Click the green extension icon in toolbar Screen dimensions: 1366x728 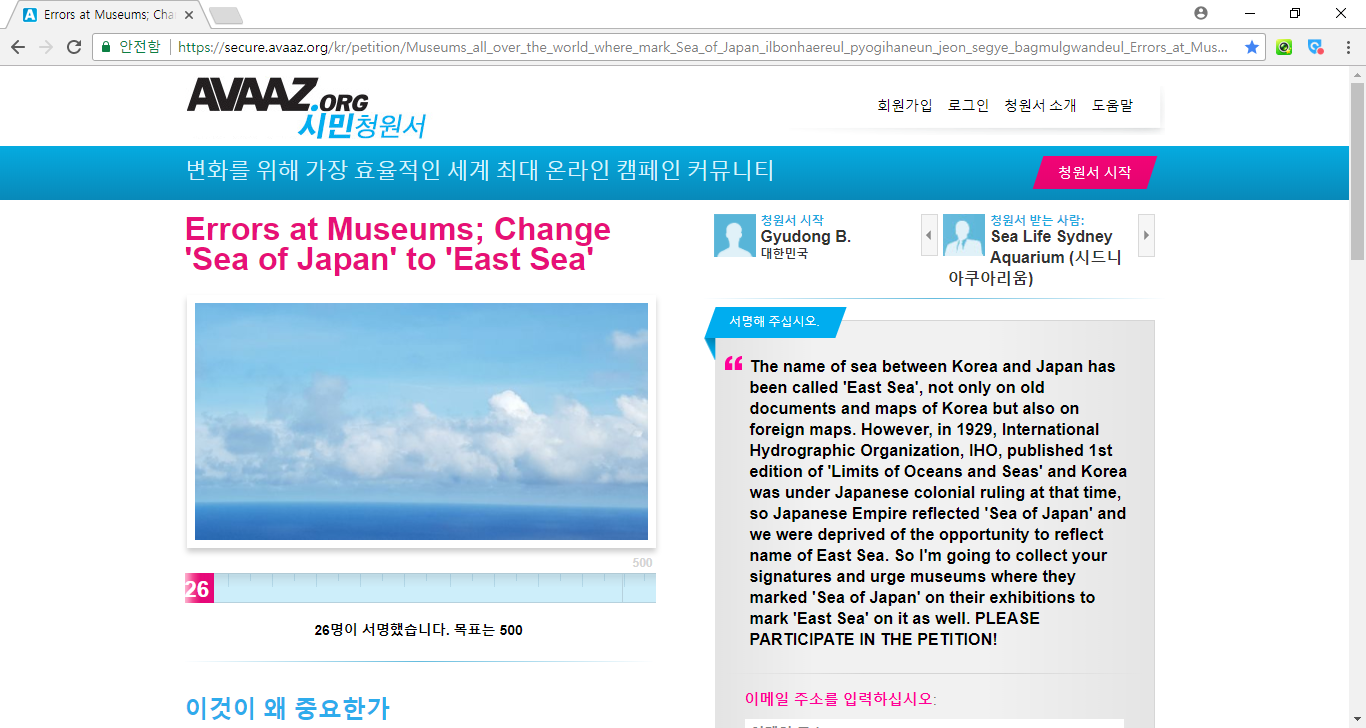1284,47
